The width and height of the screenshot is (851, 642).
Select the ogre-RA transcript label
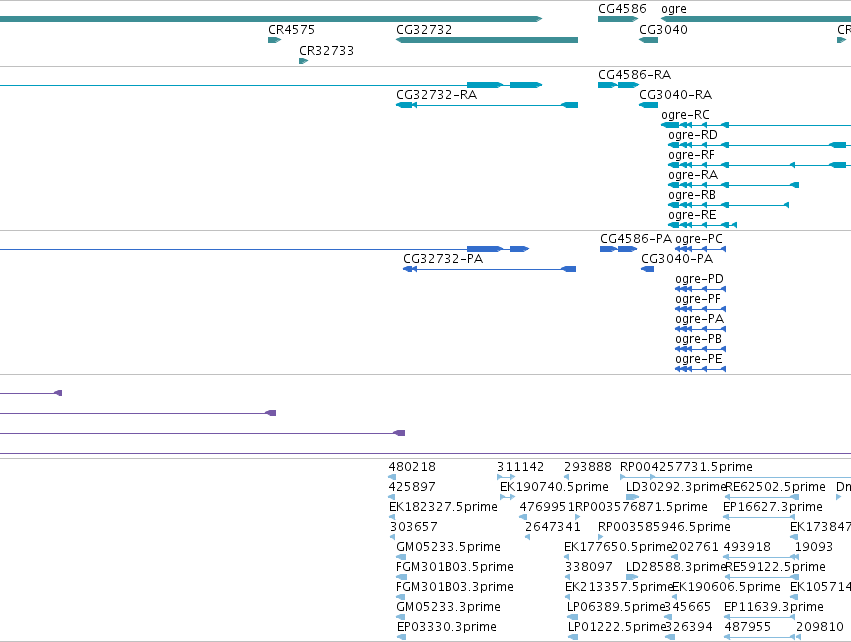coord(693,175)
